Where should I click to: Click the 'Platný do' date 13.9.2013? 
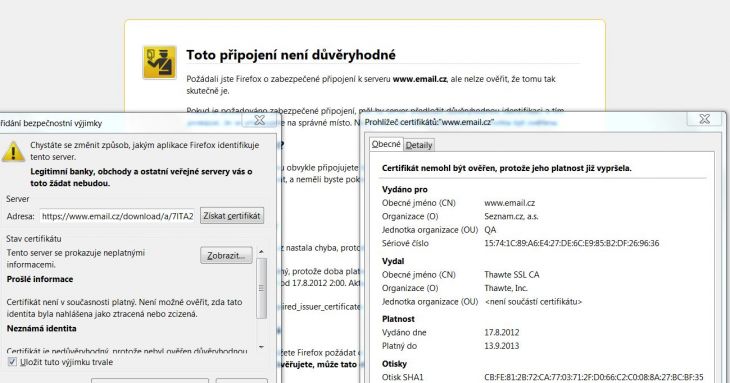tap(501, 346)
